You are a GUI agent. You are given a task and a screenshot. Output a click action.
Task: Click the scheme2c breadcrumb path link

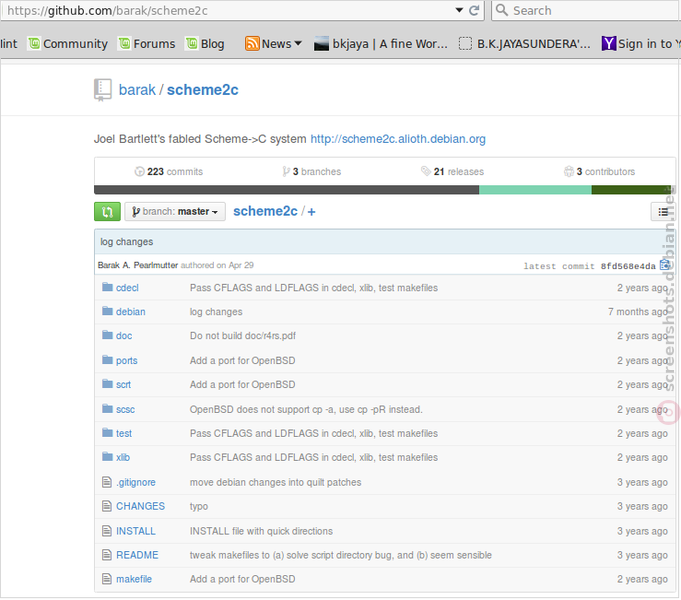(x=265, y=211)
